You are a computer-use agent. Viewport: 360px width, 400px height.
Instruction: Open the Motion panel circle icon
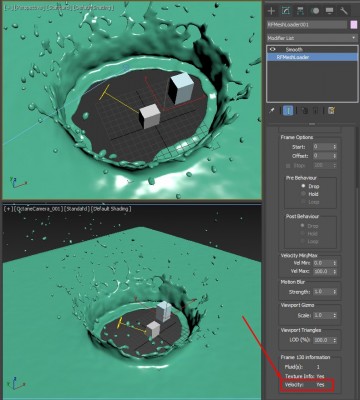[x=315, y=11]
